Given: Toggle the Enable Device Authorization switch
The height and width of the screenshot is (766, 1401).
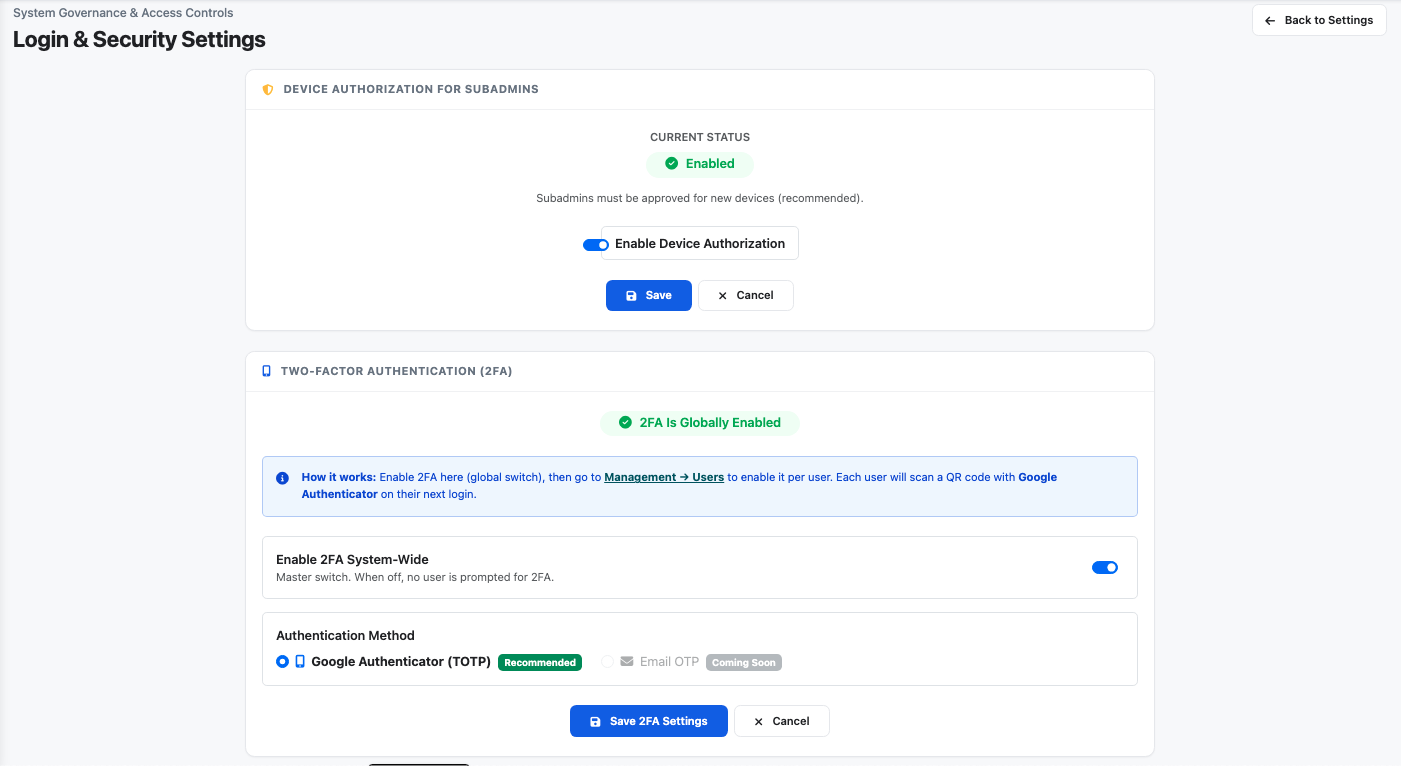Looking at the screenshot, I should pos(596,244).
